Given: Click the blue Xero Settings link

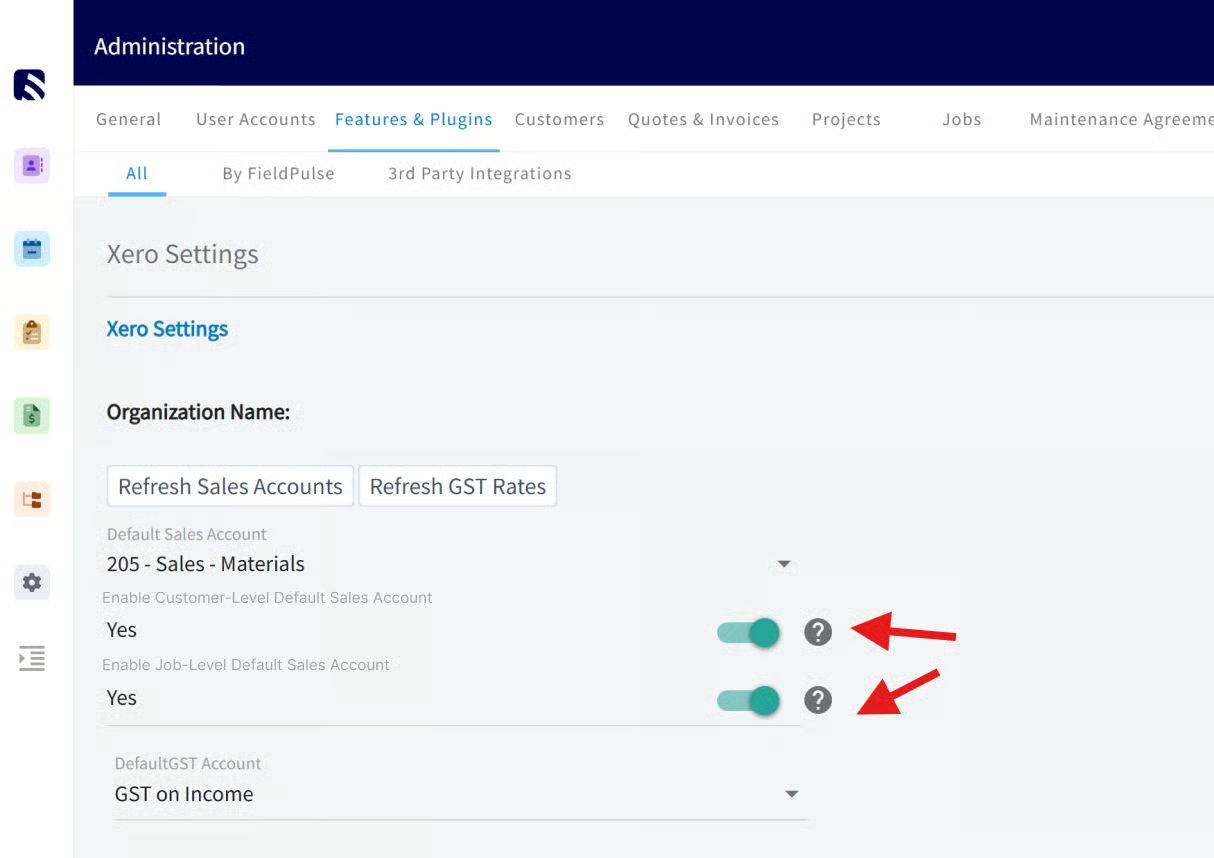Looking at the screenshot, I should tap(167, 329).
